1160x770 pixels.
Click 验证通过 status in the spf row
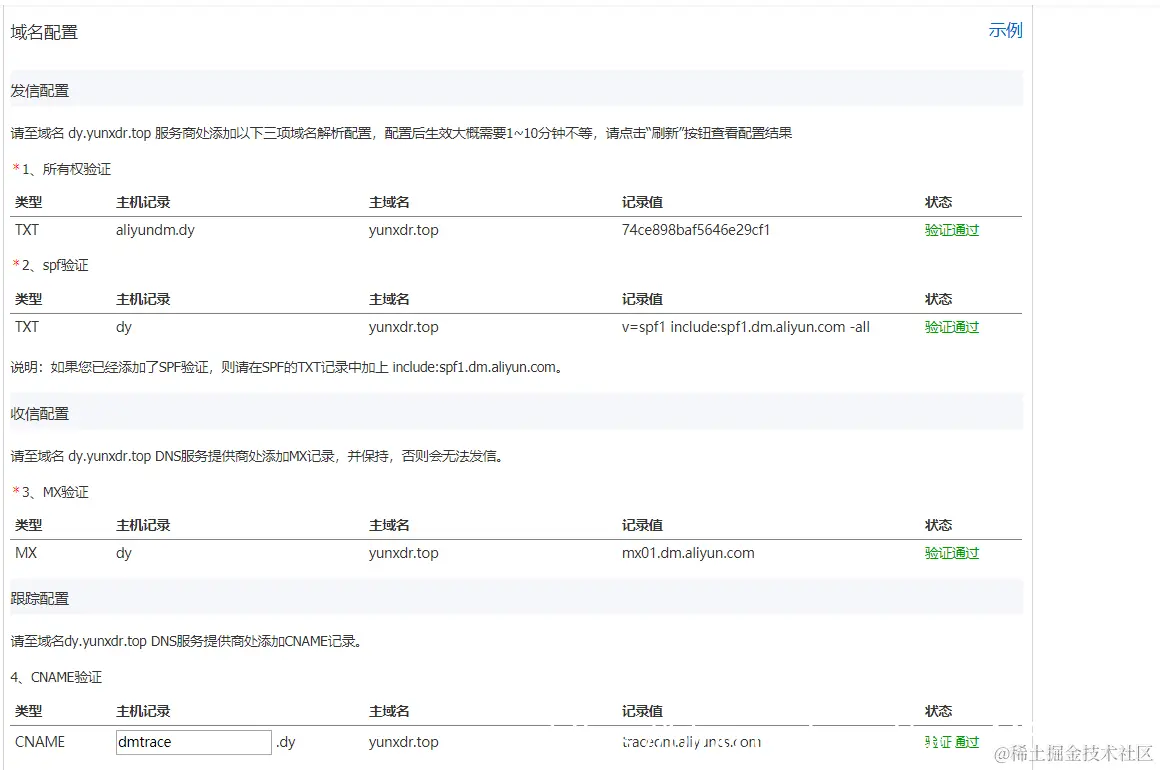pos(951,327)
